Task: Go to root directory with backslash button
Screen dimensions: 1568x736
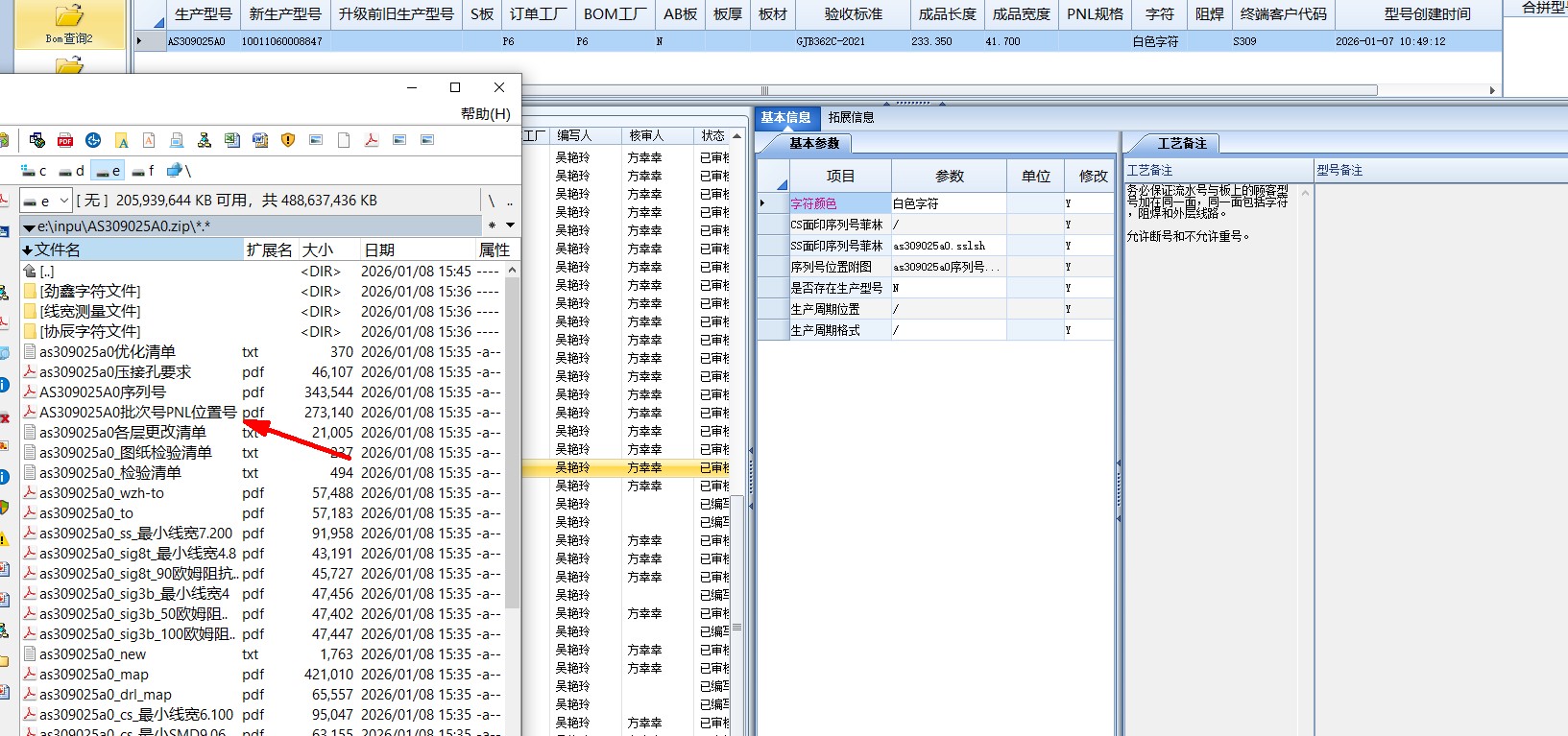Action: pos(492,201)
